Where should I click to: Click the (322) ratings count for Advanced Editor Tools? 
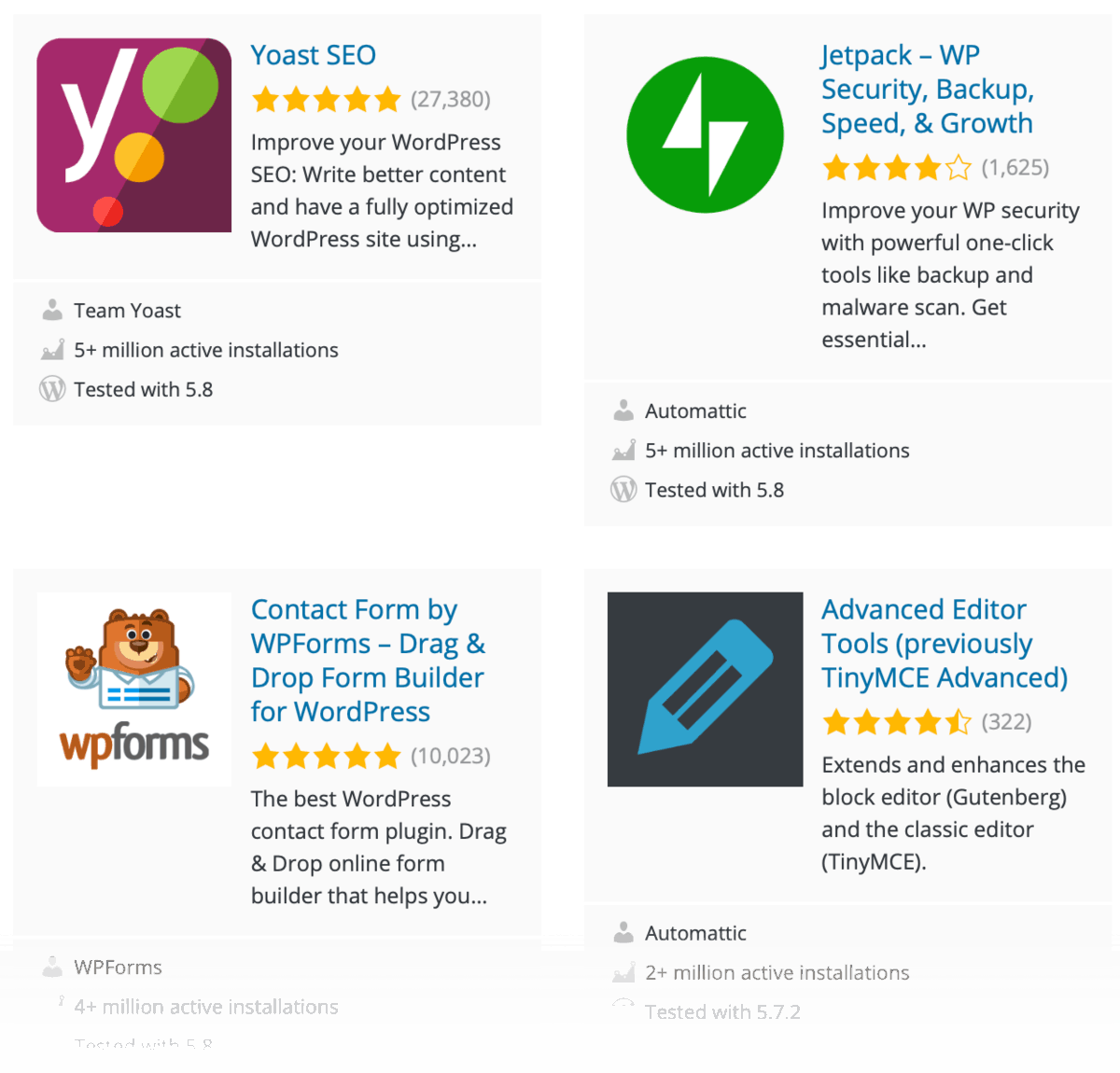[1006, 721]
